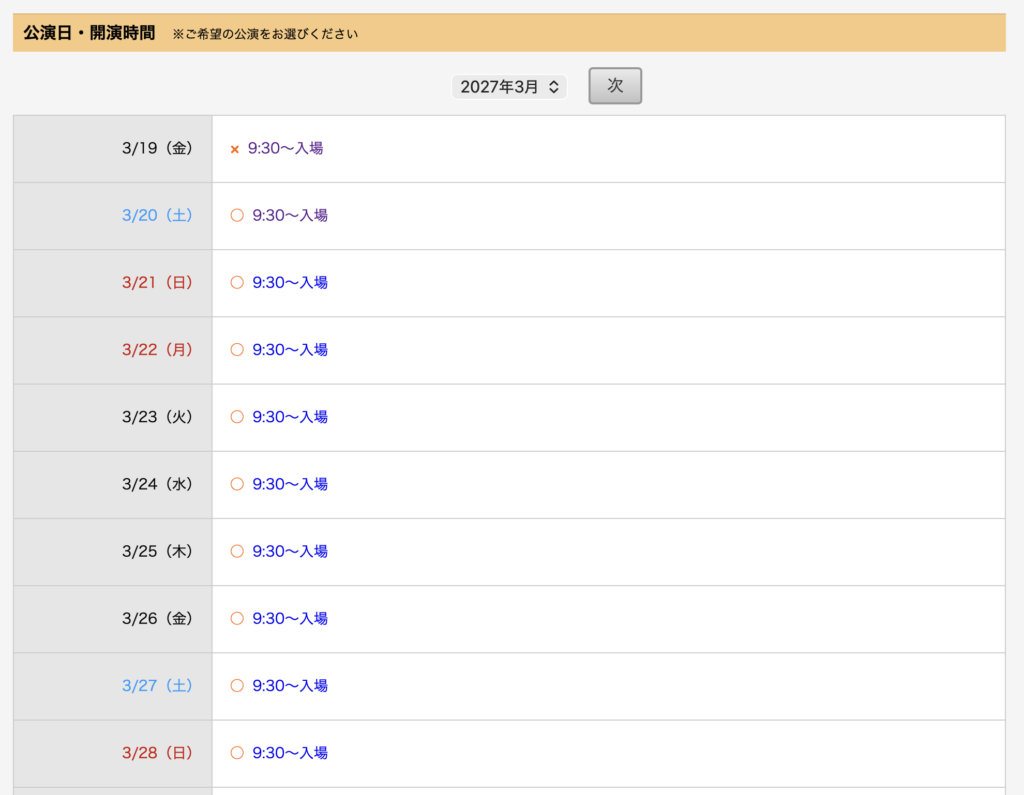
Task: Click the availability circle icon for 3/25
Action: pyautogui.click(x=237, y=552)
